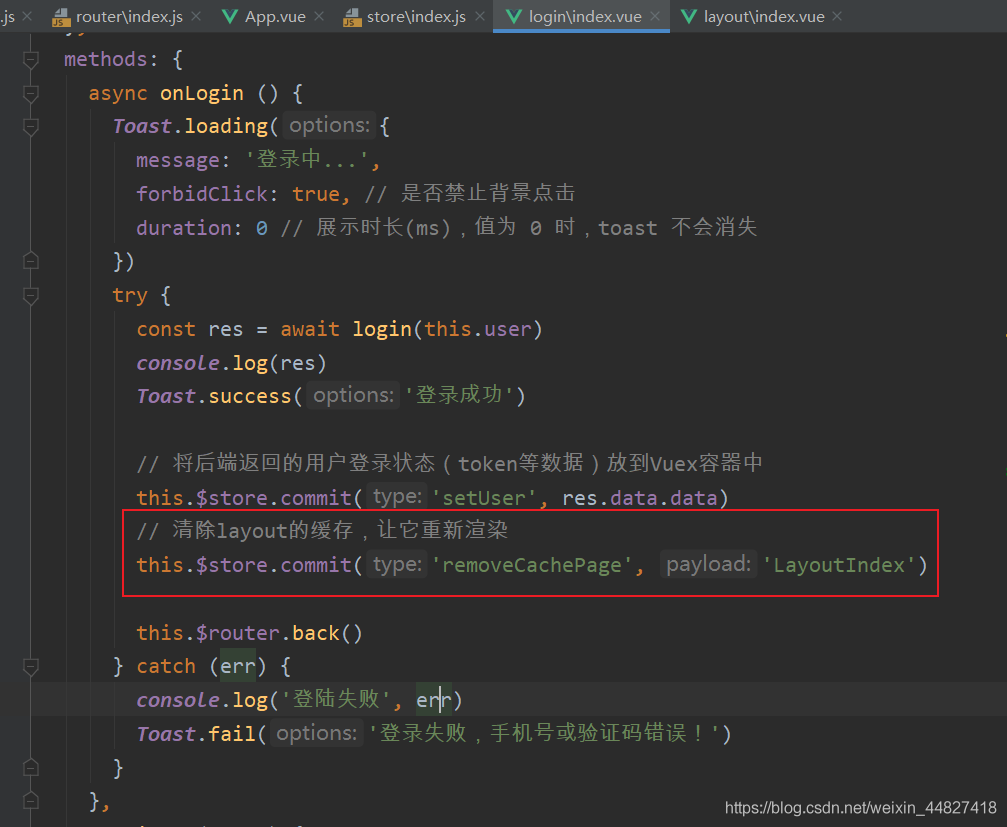Click the catch keyword
Viewport: 1007px width, 827px height.
(x=166, y=666)
